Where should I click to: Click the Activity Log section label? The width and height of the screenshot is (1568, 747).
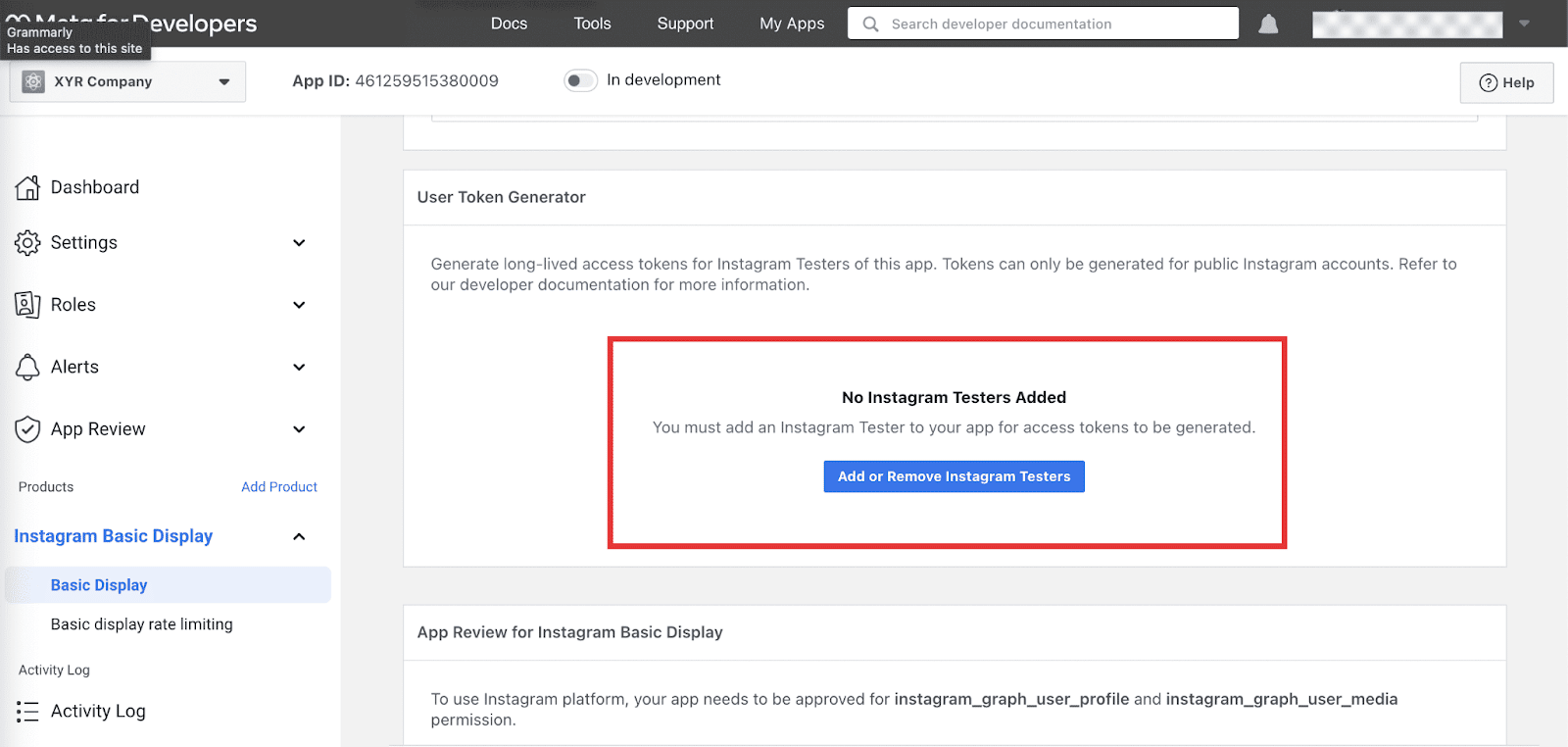[54, 671]
